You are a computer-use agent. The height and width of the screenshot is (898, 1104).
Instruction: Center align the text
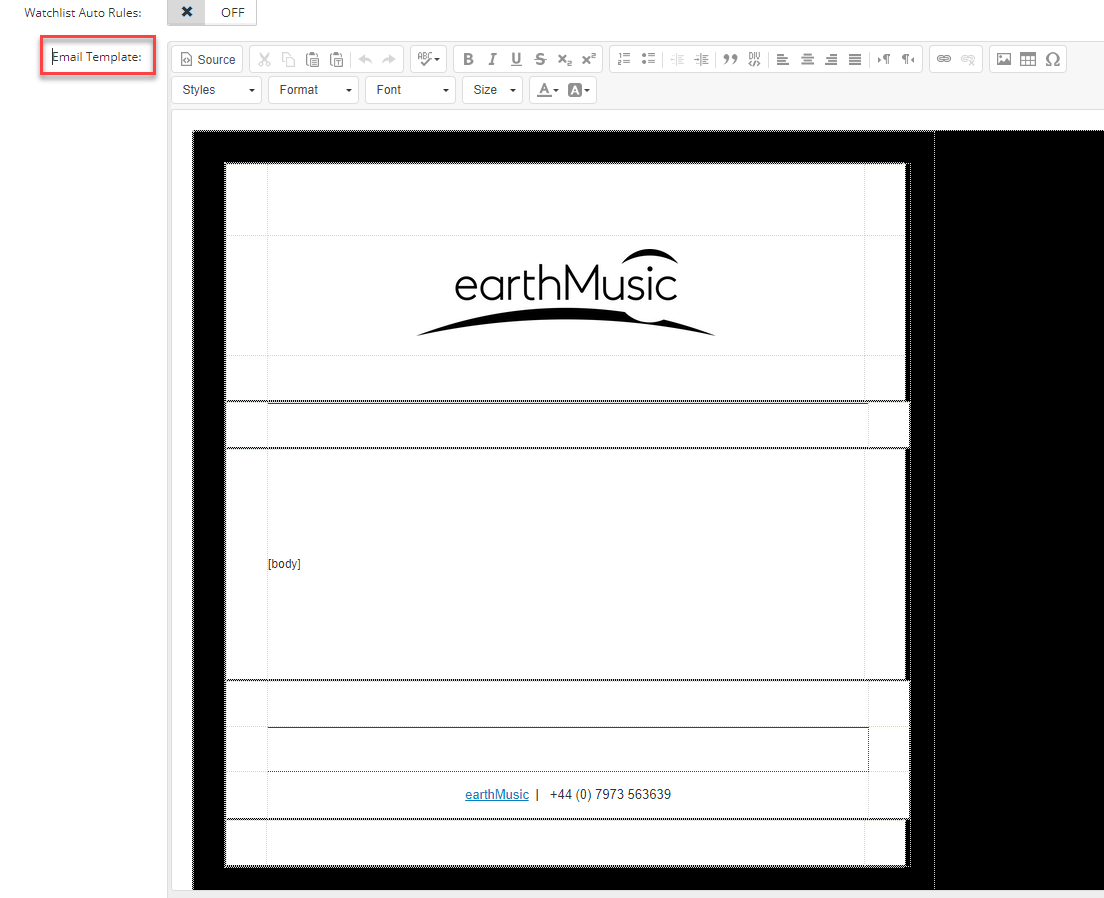tap(807, 59)
